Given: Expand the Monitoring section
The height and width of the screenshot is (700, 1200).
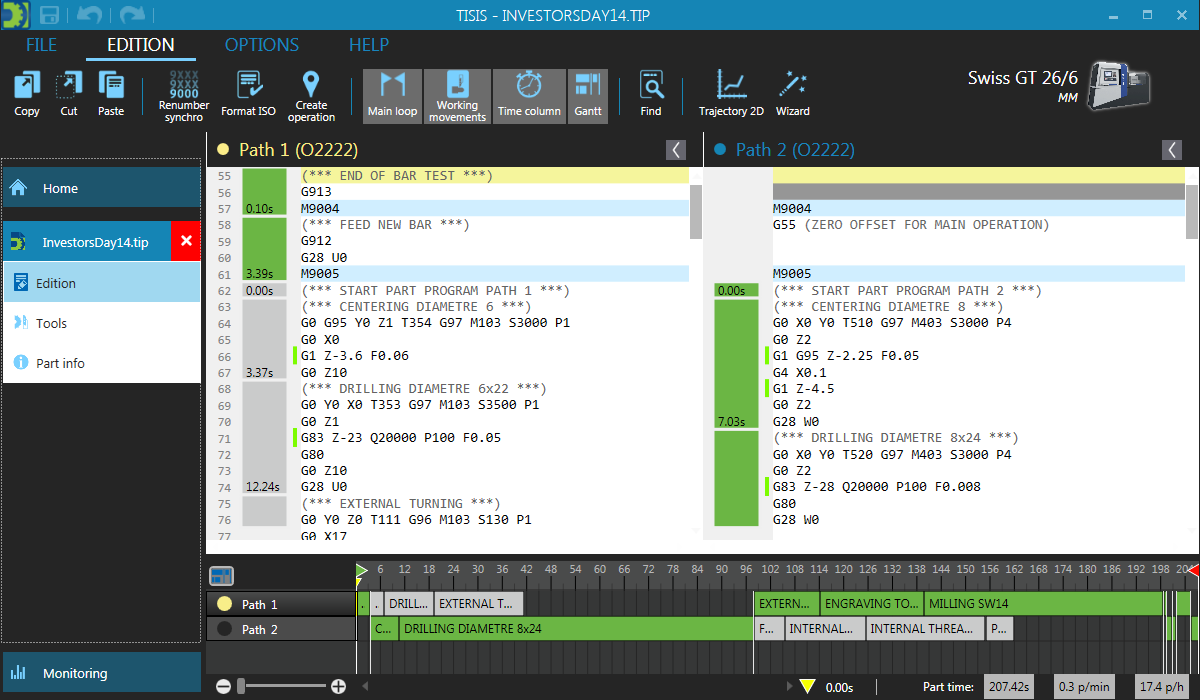Looking at the screenshot, I should click(100, 673).
